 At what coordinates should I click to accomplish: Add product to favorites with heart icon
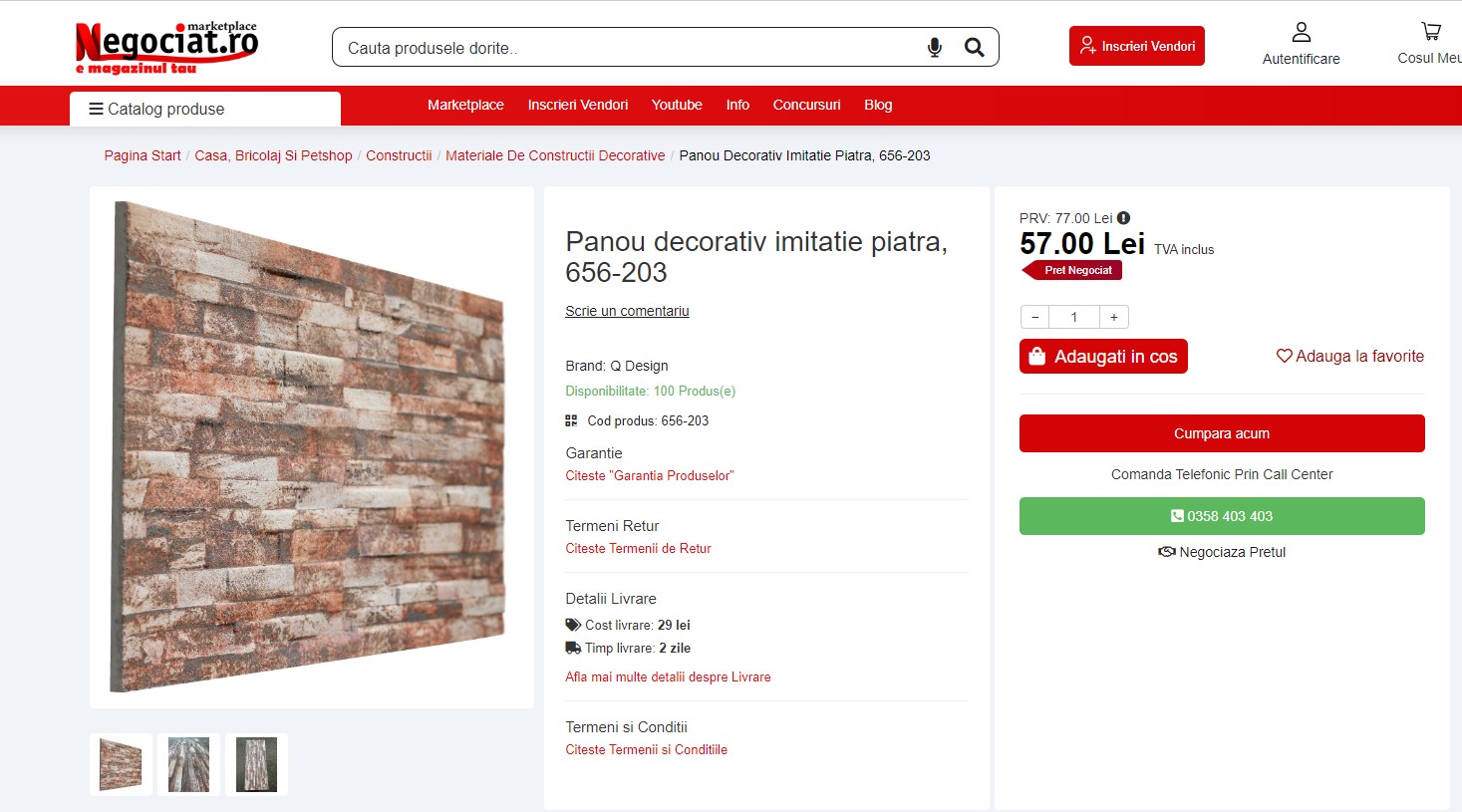[1350, 357]
